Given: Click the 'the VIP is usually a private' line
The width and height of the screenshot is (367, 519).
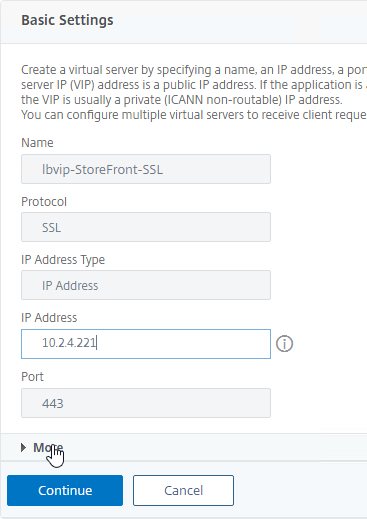Looking at the screenshot, I should pos(182,100).
